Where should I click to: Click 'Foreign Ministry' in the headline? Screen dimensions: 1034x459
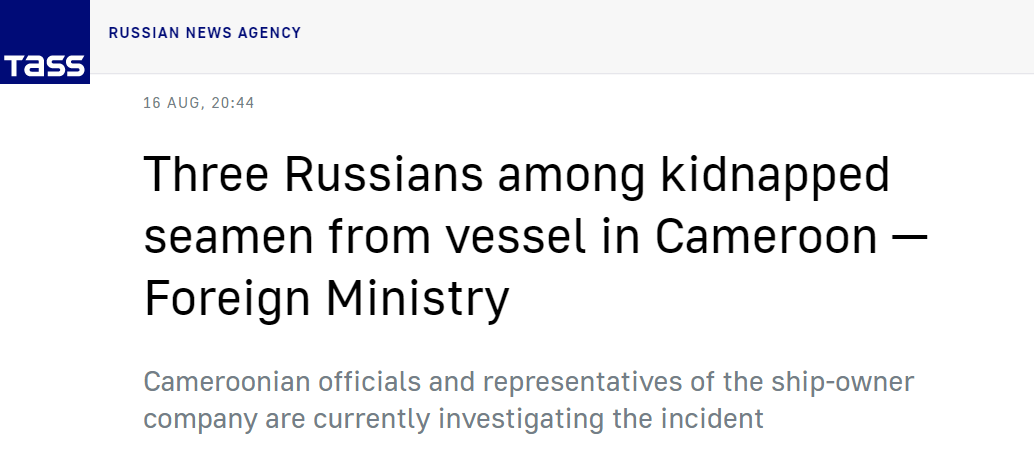(x=327, y=299)
